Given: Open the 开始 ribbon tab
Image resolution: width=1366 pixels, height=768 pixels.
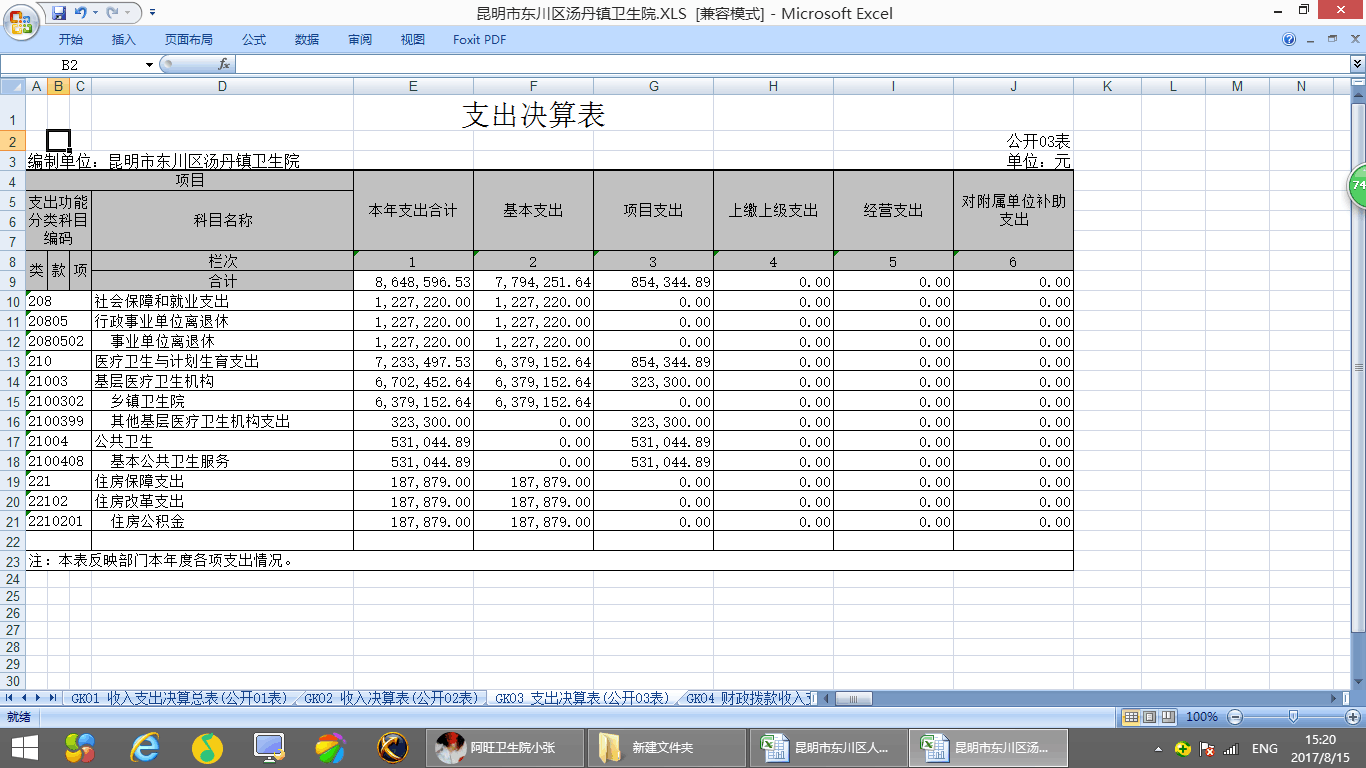Looking at the screenshot, I should [x=71, y=40].
